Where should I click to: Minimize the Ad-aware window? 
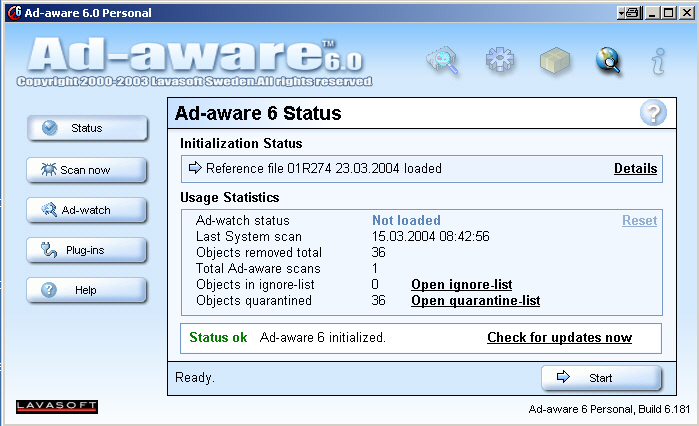[x=652, y=12]
